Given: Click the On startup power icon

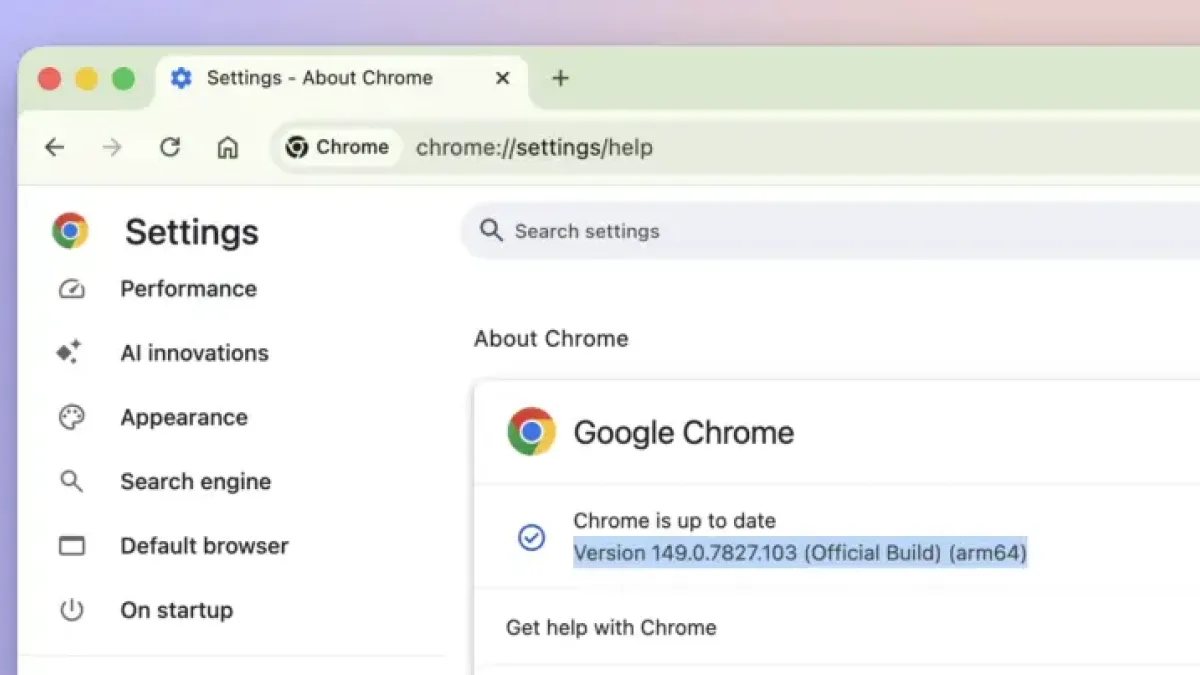Looking at the screenshot, I should pos(72,610).
